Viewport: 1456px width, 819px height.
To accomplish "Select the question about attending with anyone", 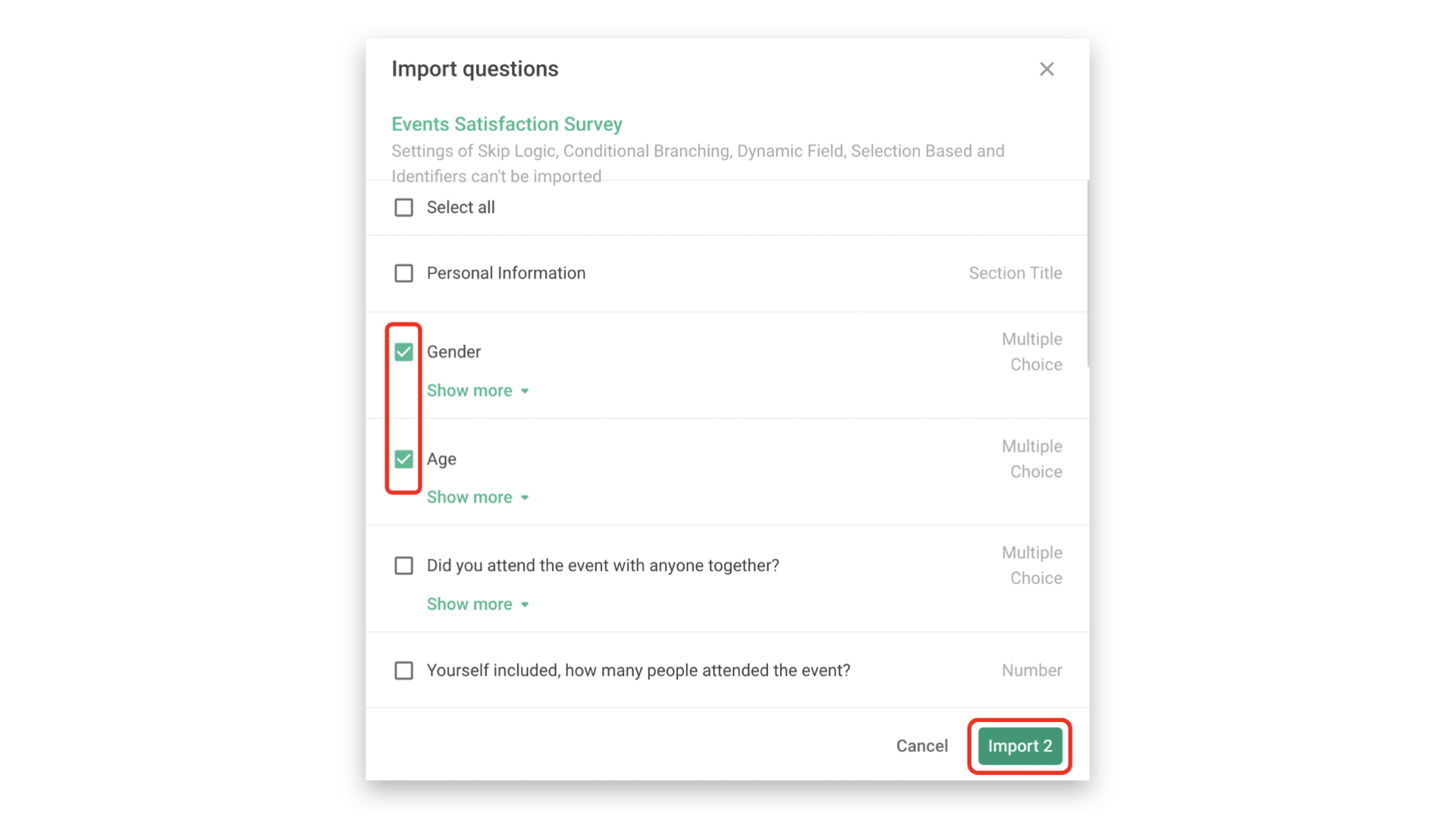I will 403,565.
